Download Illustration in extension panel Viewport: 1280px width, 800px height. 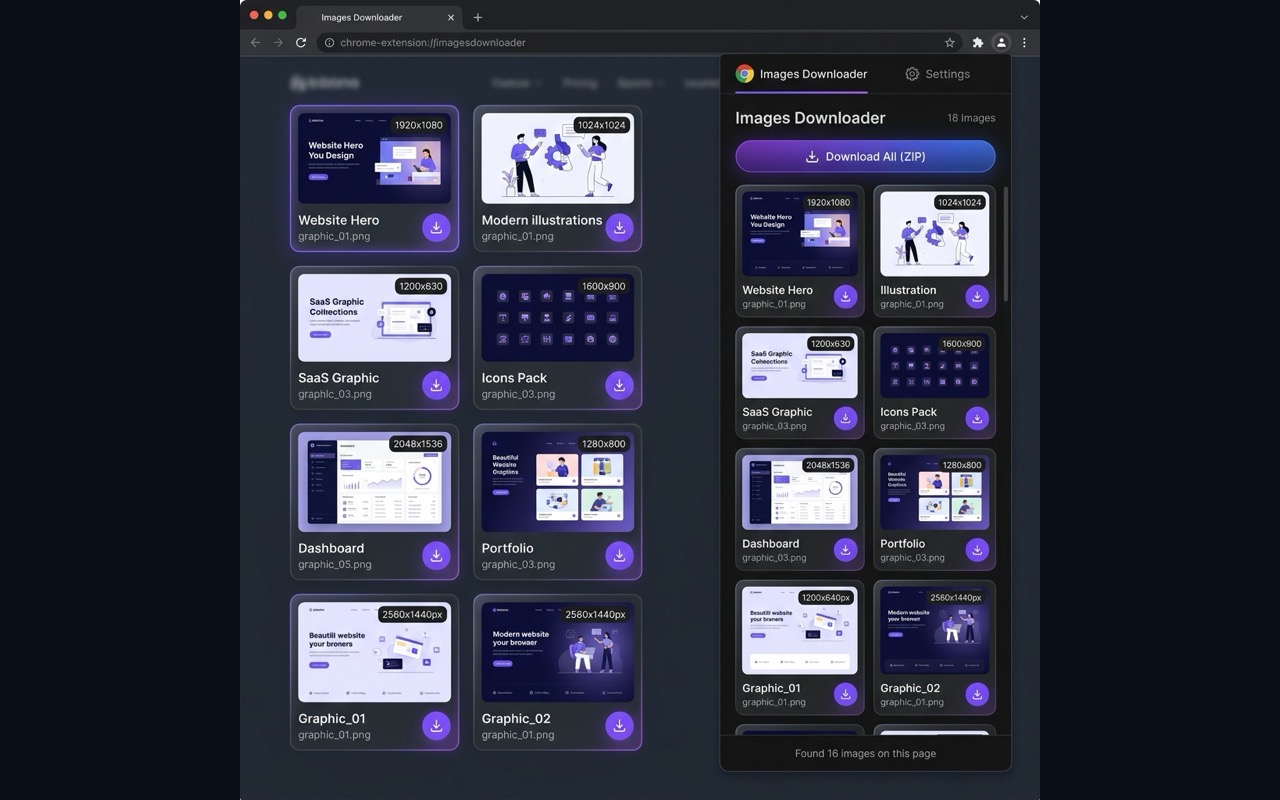click(x=977, y=296)
